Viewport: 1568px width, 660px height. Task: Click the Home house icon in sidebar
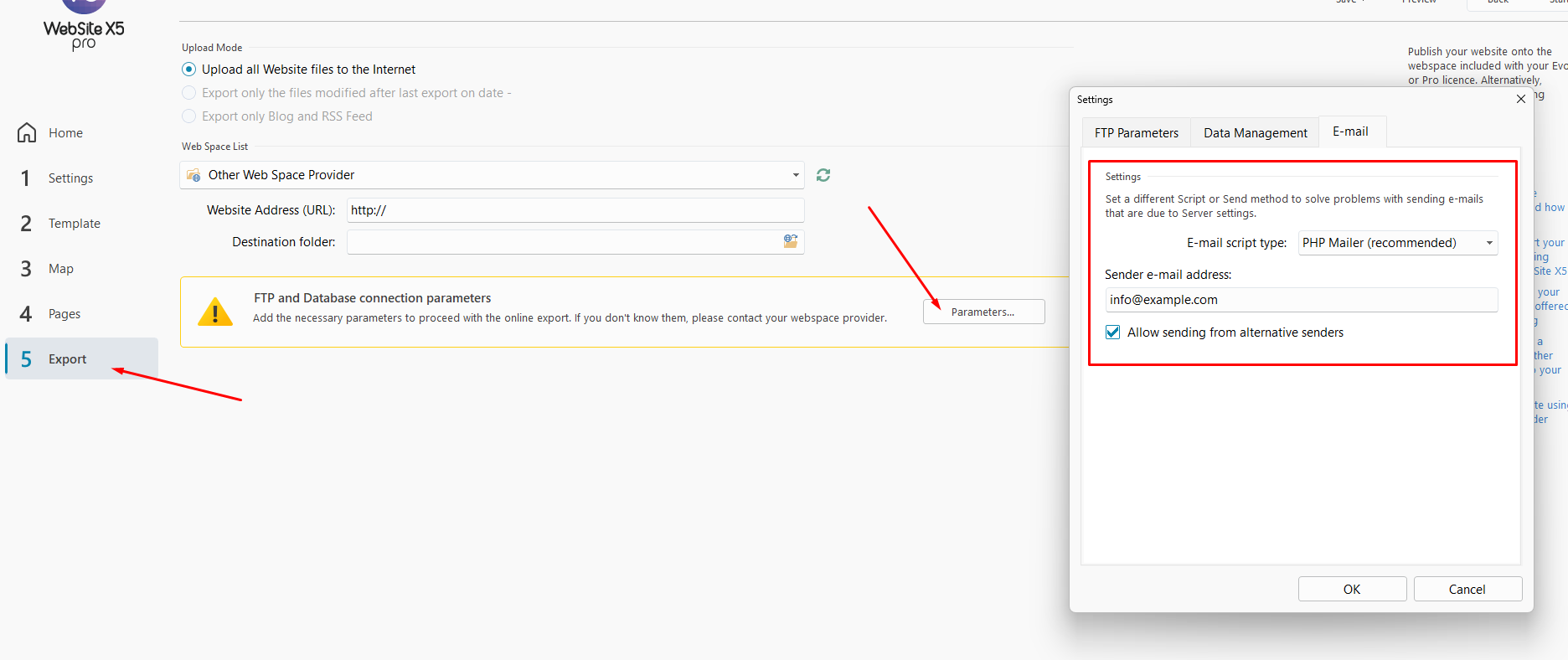click(27, 133)
